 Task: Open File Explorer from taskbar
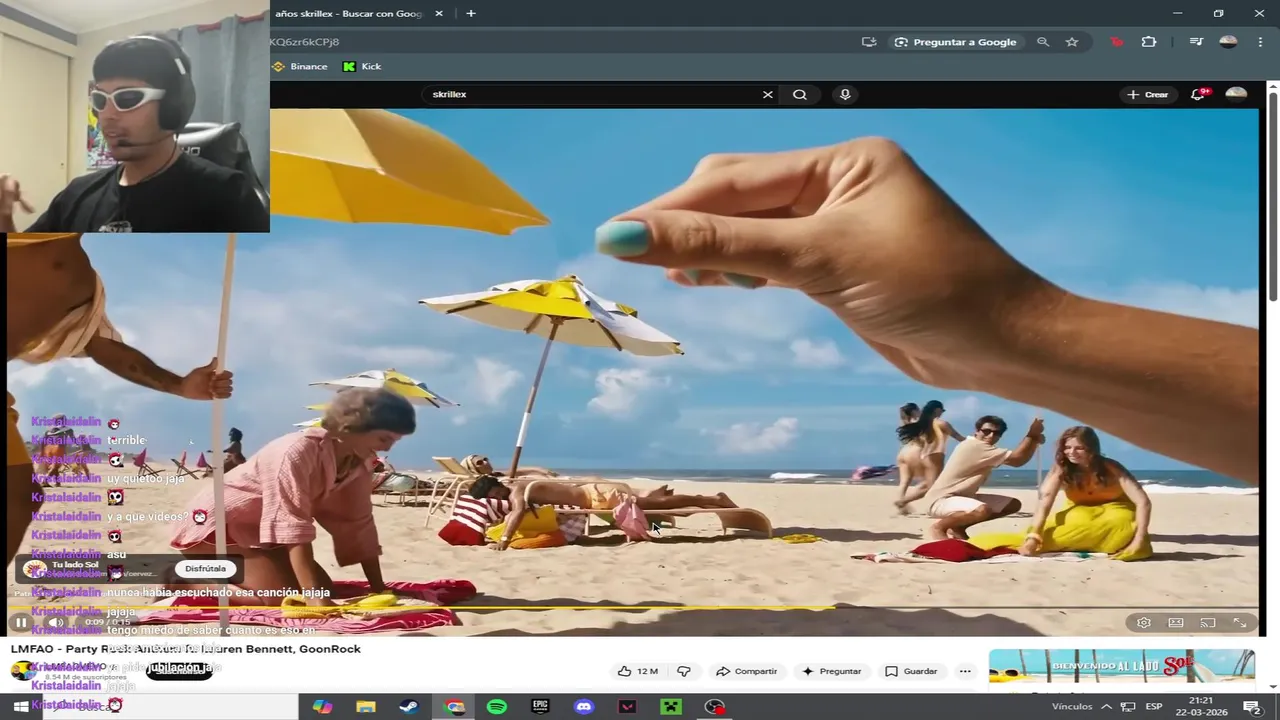[x=366, y=707]
